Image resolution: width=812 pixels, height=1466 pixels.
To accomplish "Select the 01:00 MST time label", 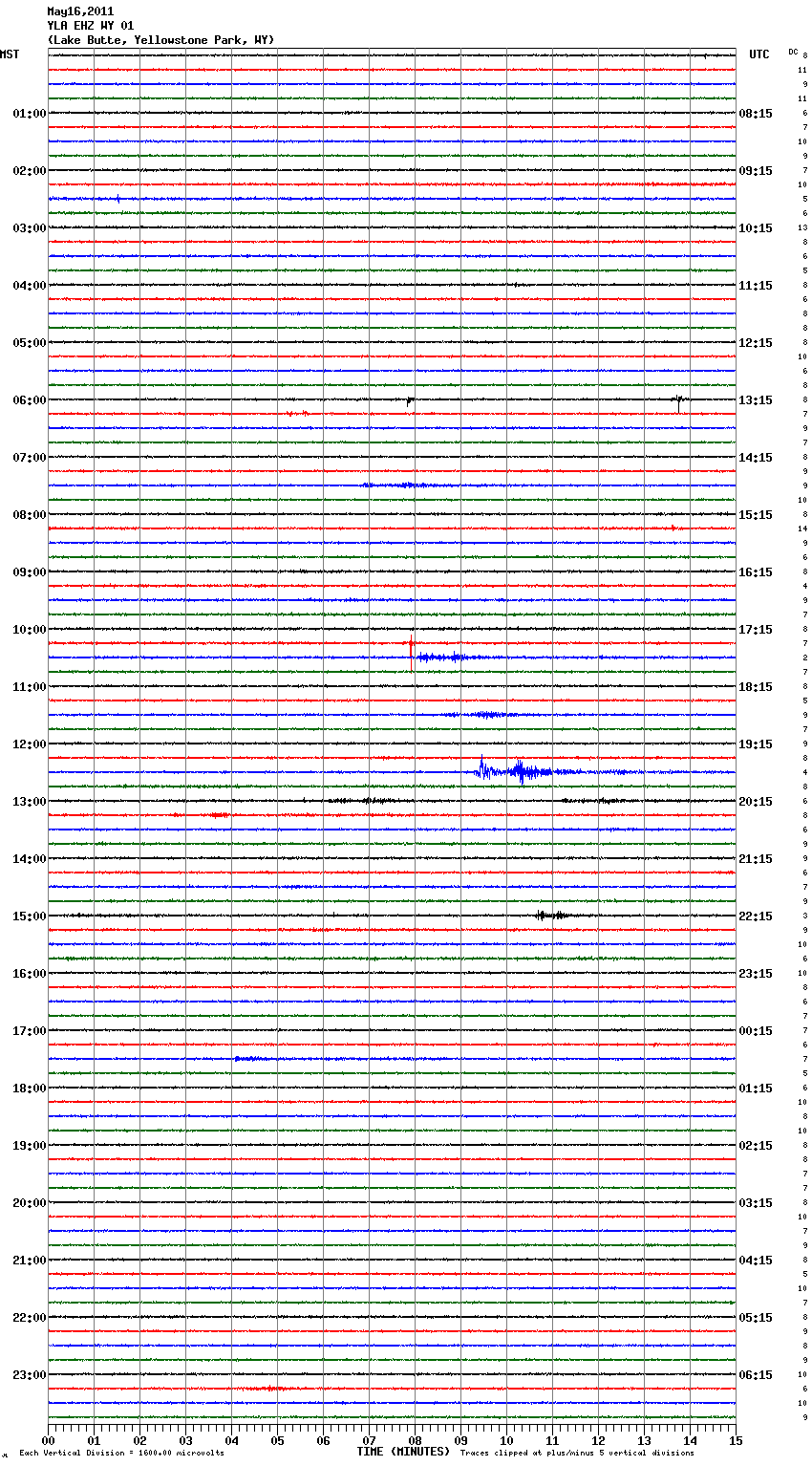I will tap(30, 114).
